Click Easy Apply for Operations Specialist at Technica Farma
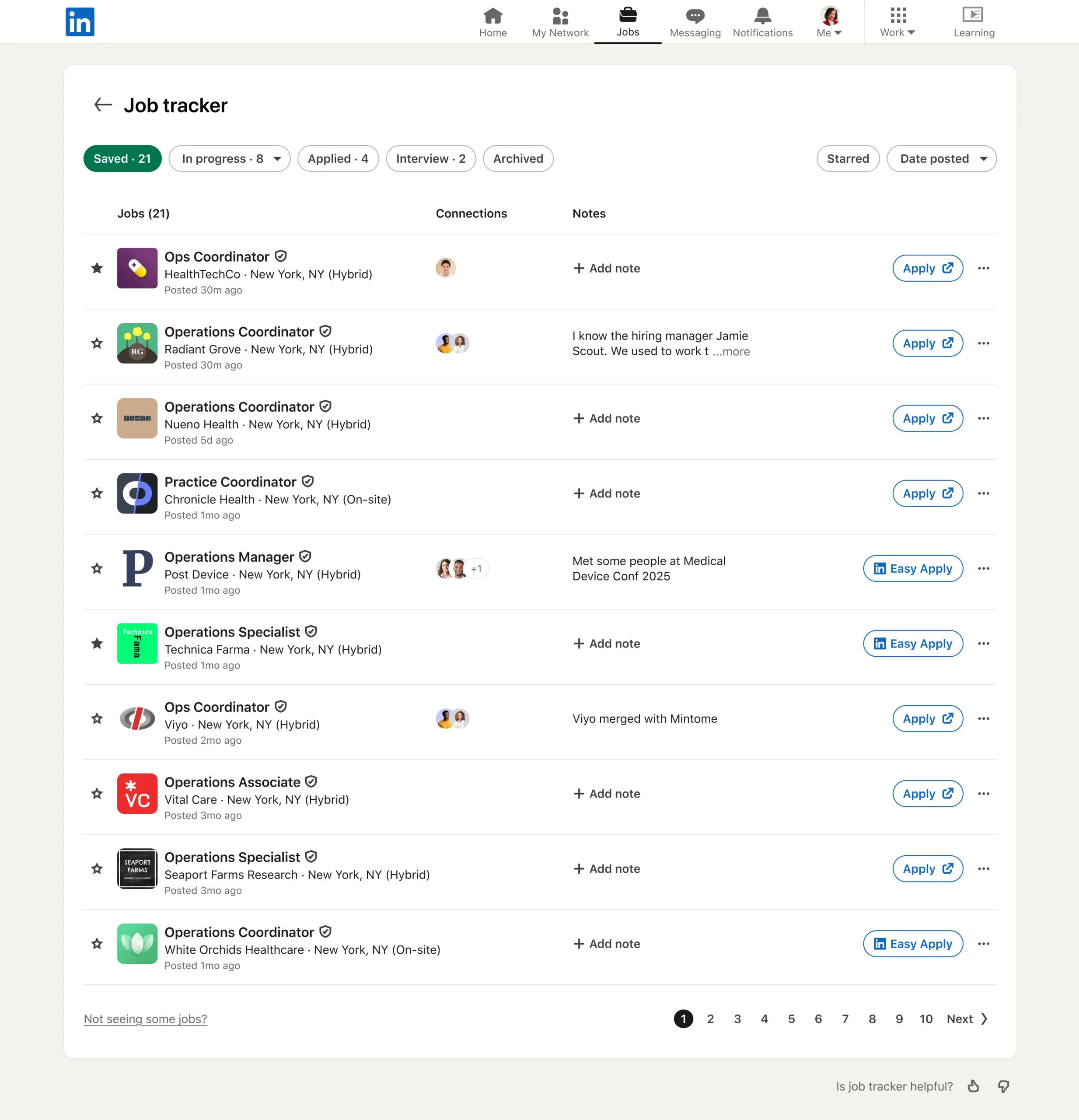Image resolution: width=1079 pixels, height=1120 pixels. pos(912,644)
